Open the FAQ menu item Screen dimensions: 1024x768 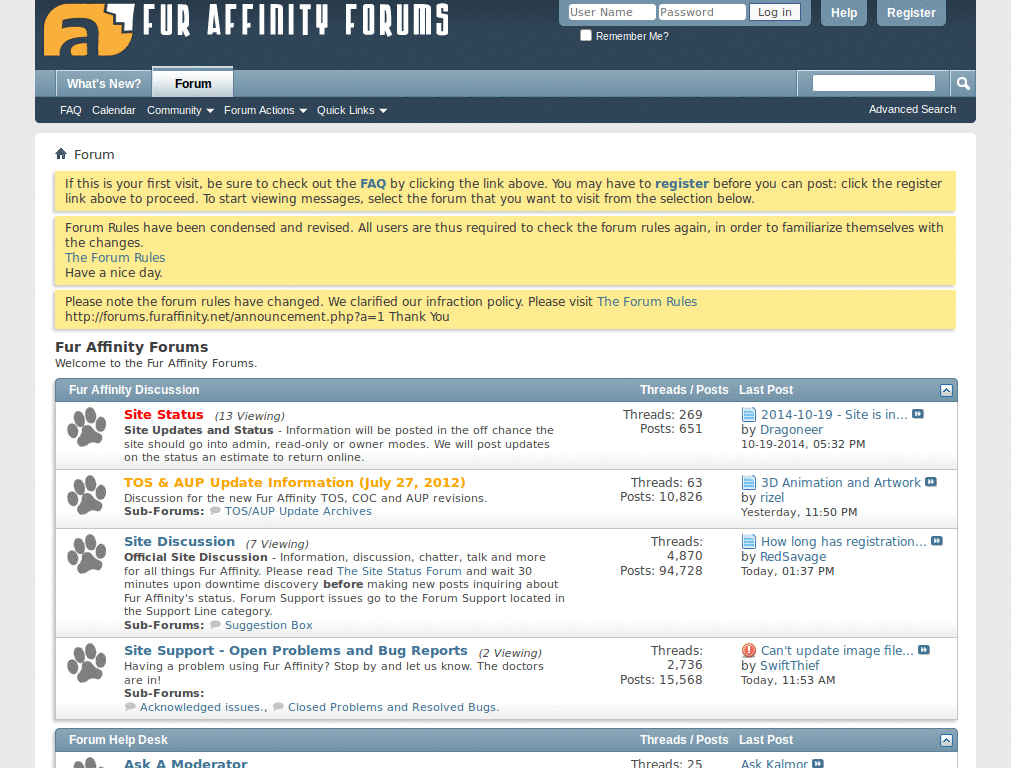pyautogui.click(x=71, y=110)
